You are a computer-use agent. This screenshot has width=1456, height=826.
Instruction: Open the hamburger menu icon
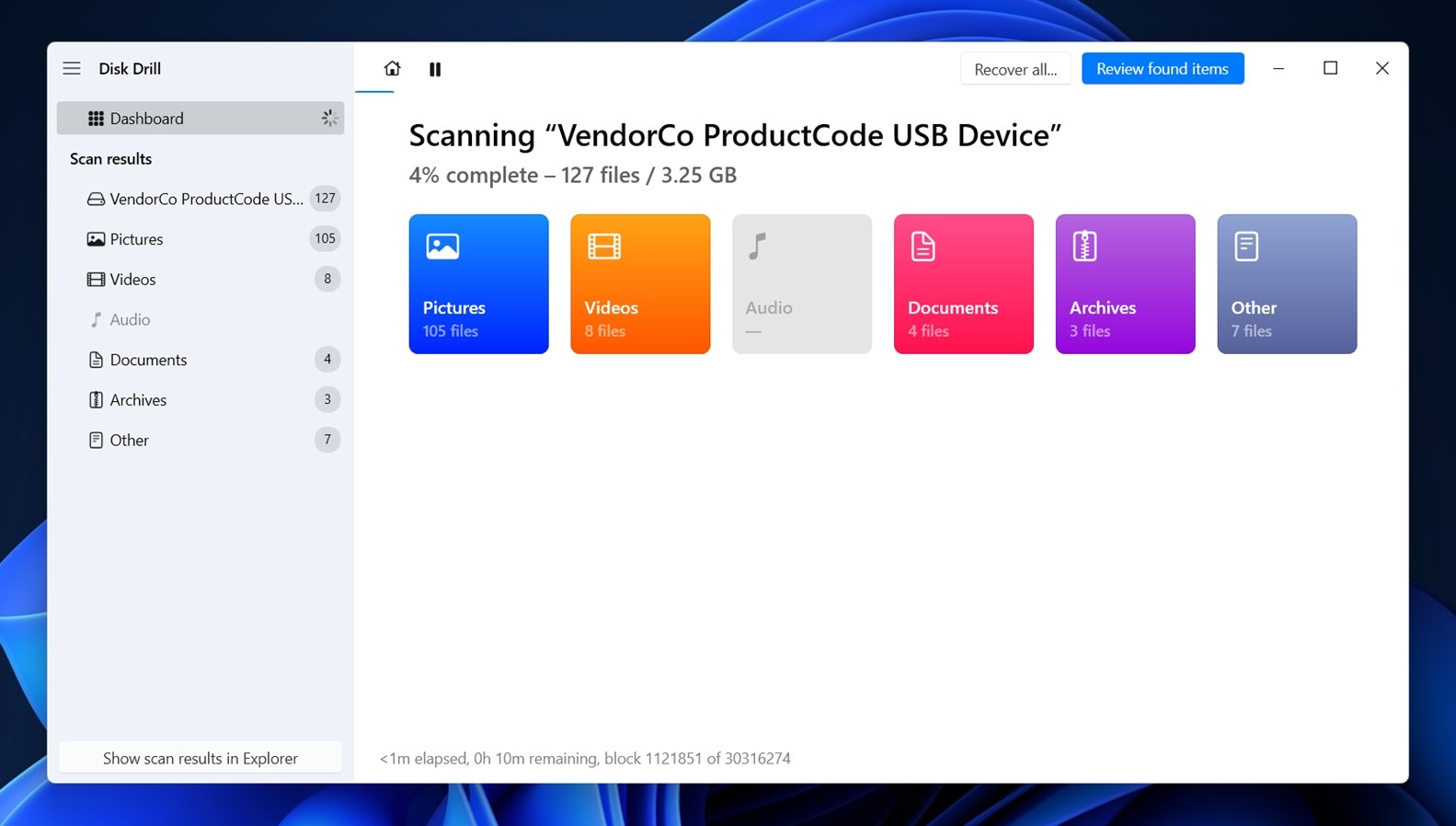(x=72, y=68)
